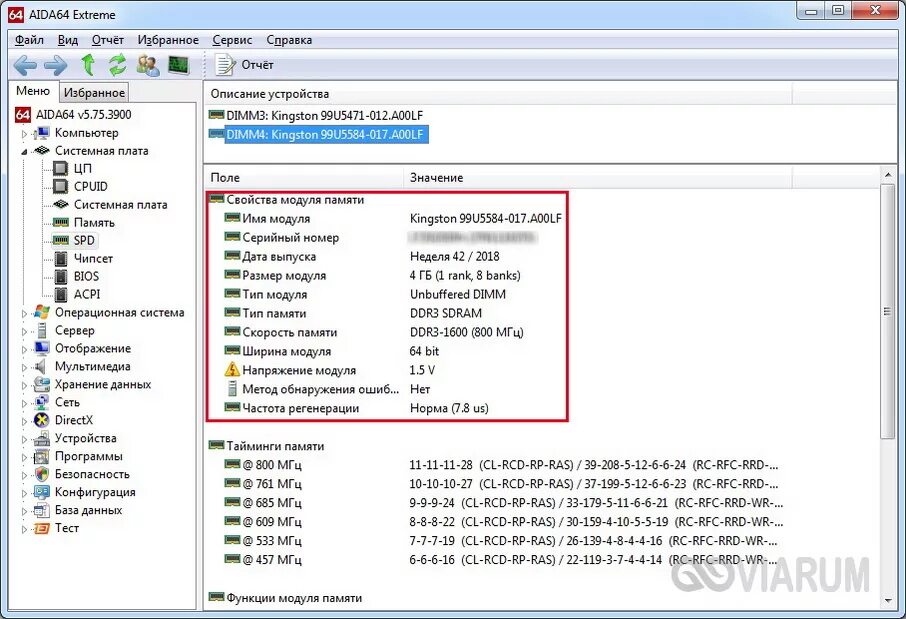Image resolution: width=906 pixels, height=619 pixels.
Task: Click the Описание устройства column header
Action: (x=499, y=94)
